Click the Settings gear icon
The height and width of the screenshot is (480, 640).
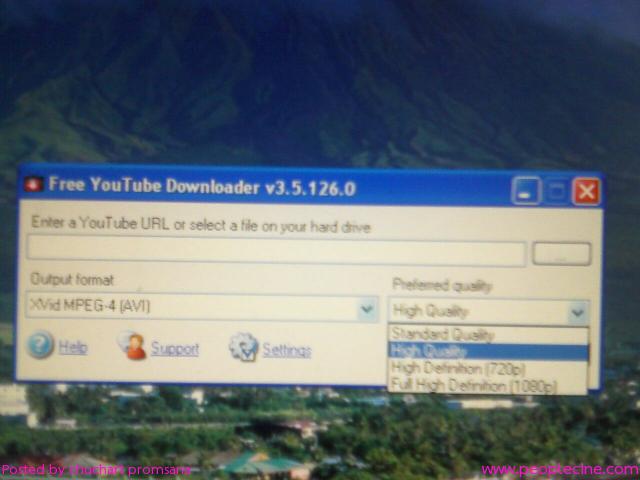pyautogui.click(x=244, y=347)
